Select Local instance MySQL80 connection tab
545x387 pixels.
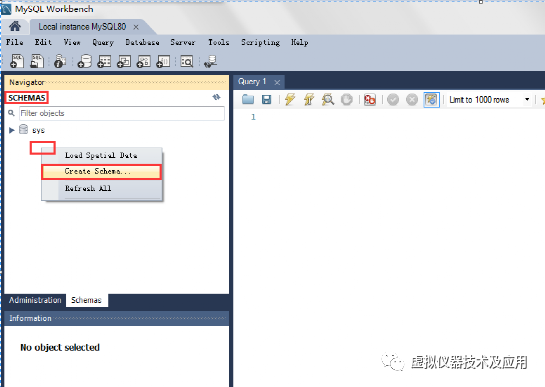tap(82, 27)
